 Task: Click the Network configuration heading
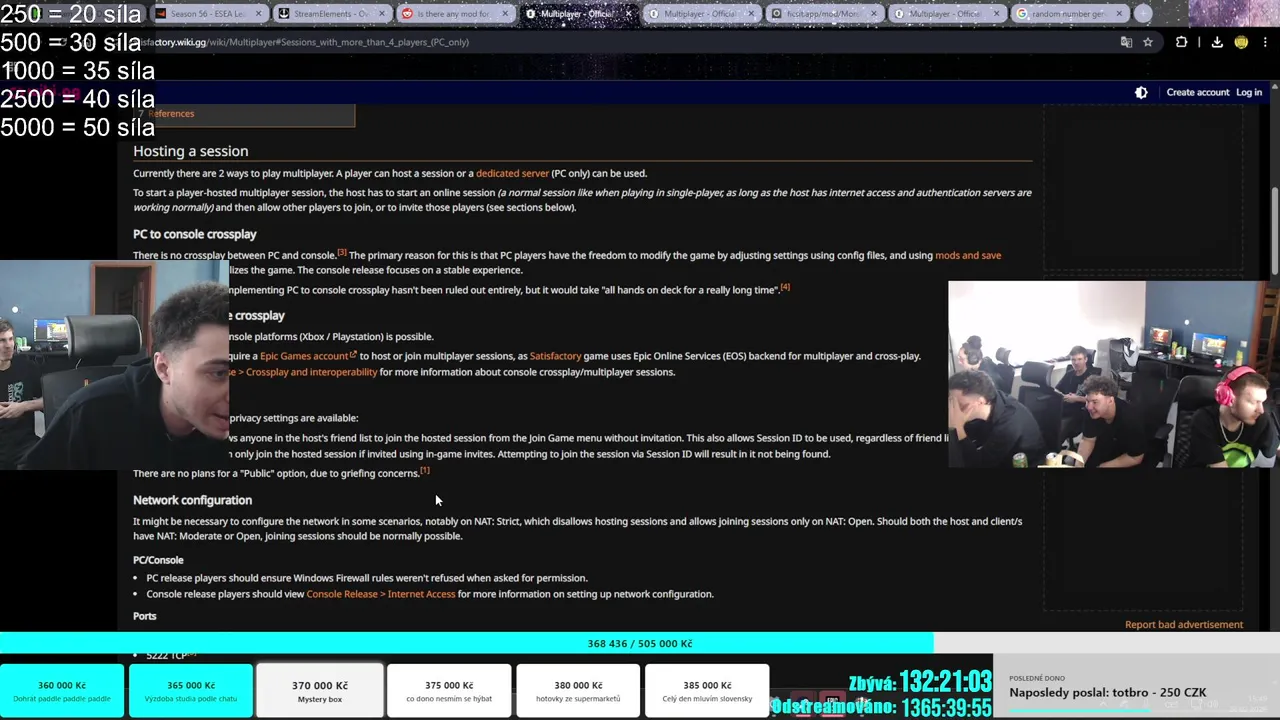(x=192, y=500)
